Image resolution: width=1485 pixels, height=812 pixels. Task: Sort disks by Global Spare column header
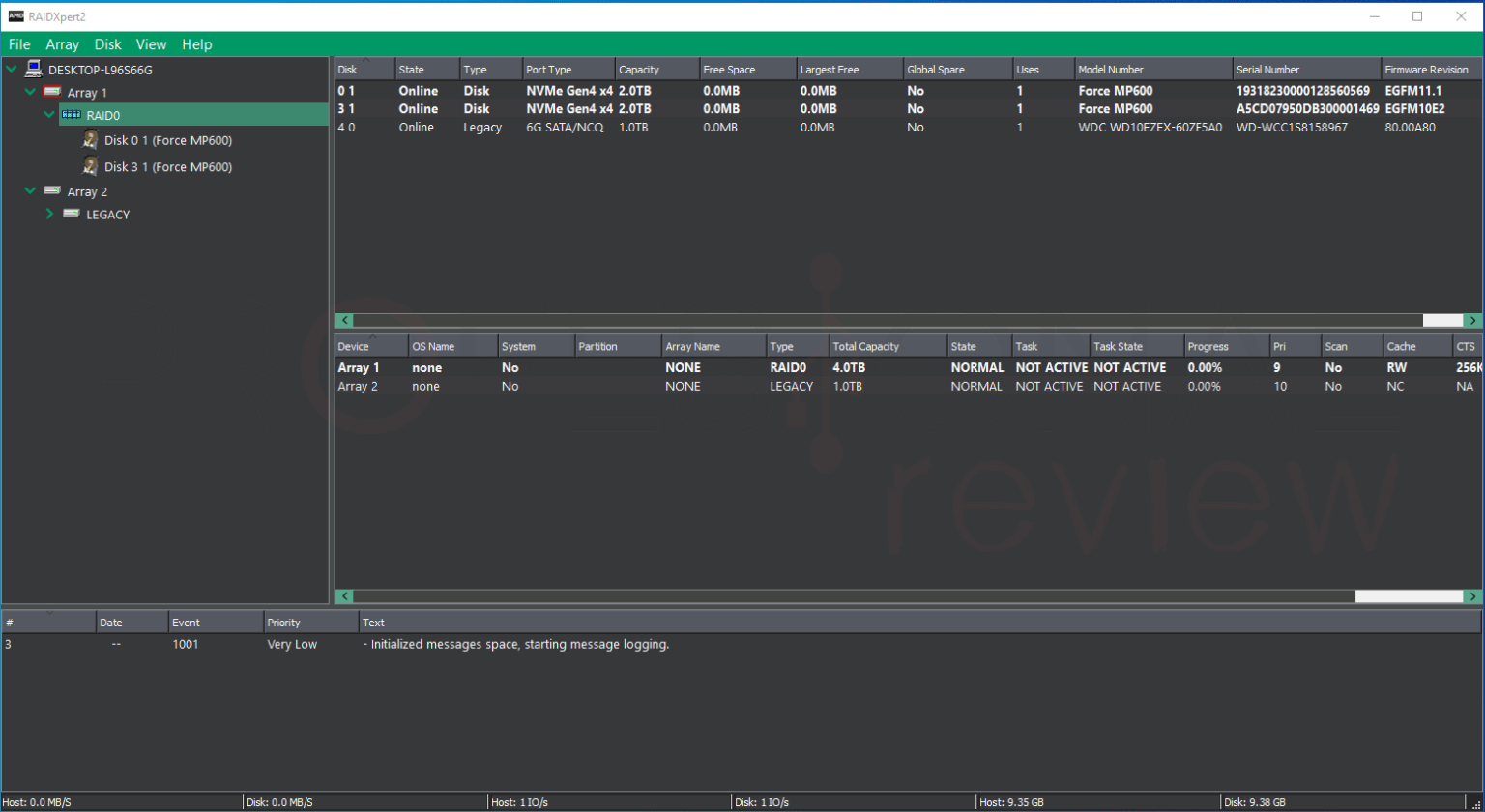957,70
